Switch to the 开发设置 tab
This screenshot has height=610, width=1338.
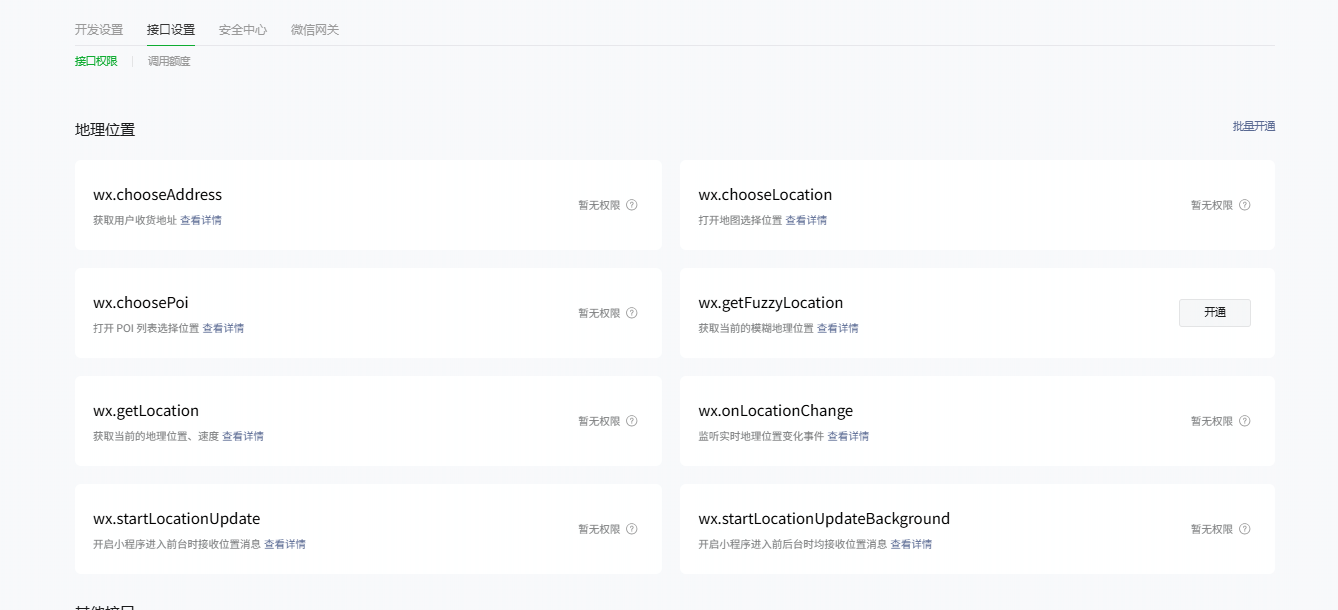(x=99, y=30)
